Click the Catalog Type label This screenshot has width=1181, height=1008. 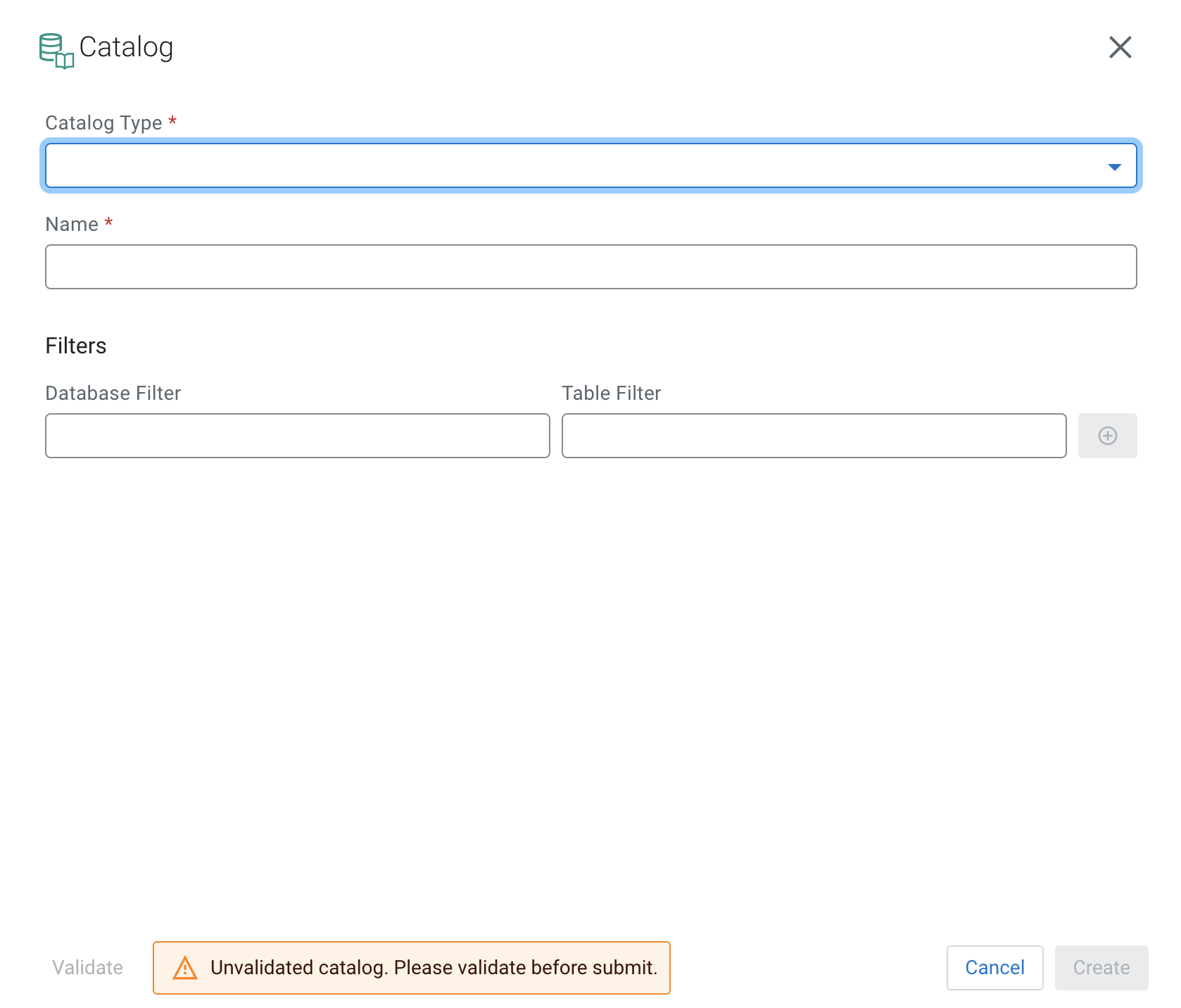103,123
